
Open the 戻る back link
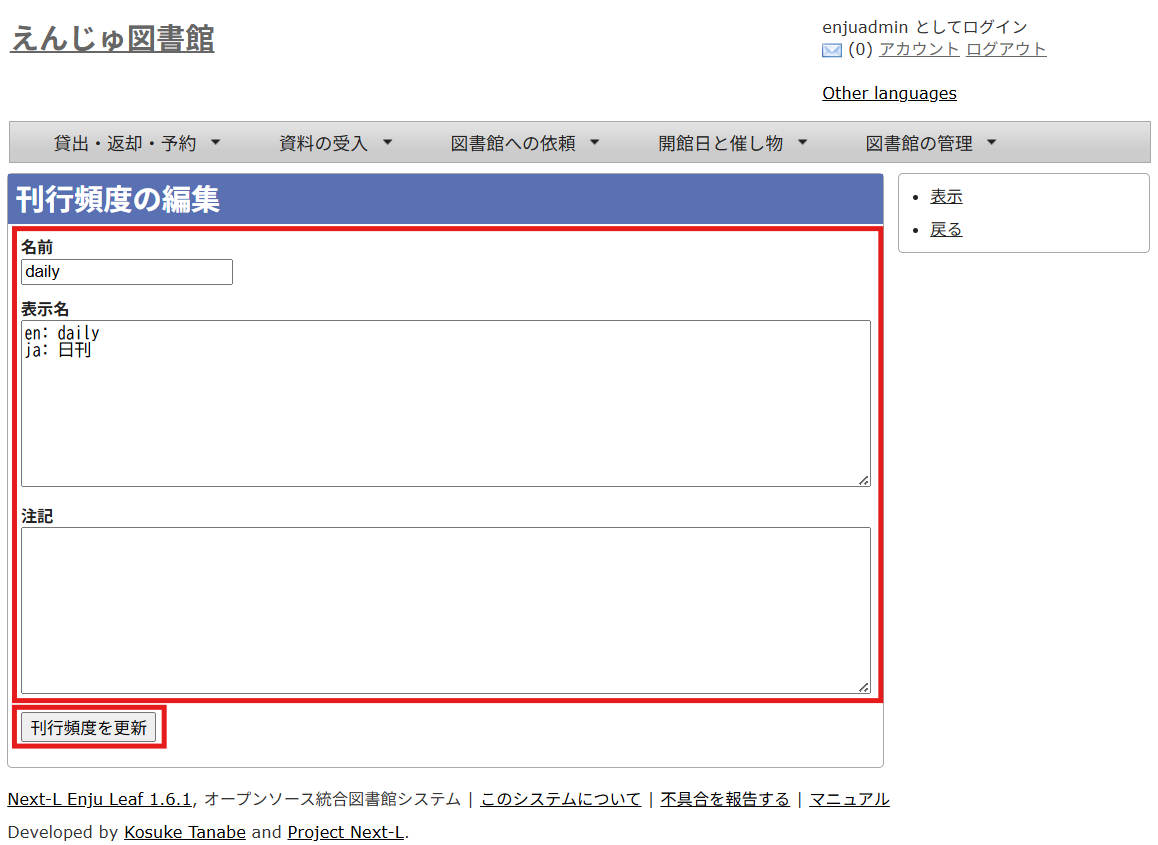[x=946, y=230]
